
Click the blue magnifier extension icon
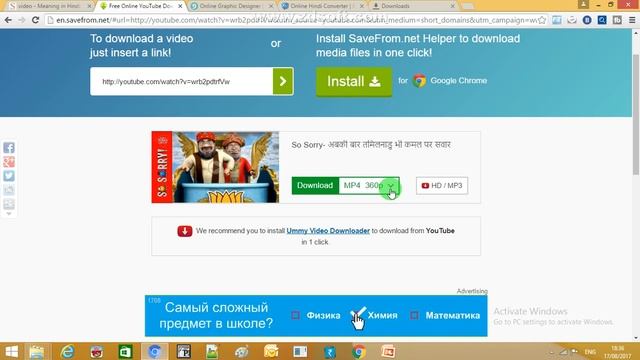602,20
